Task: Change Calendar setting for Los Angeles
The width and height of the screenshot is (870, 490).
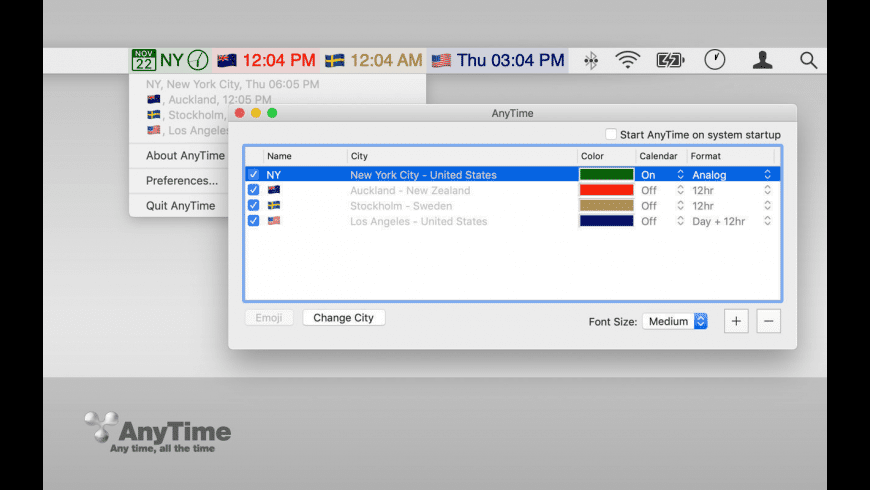Action: [x=662, y=221]
